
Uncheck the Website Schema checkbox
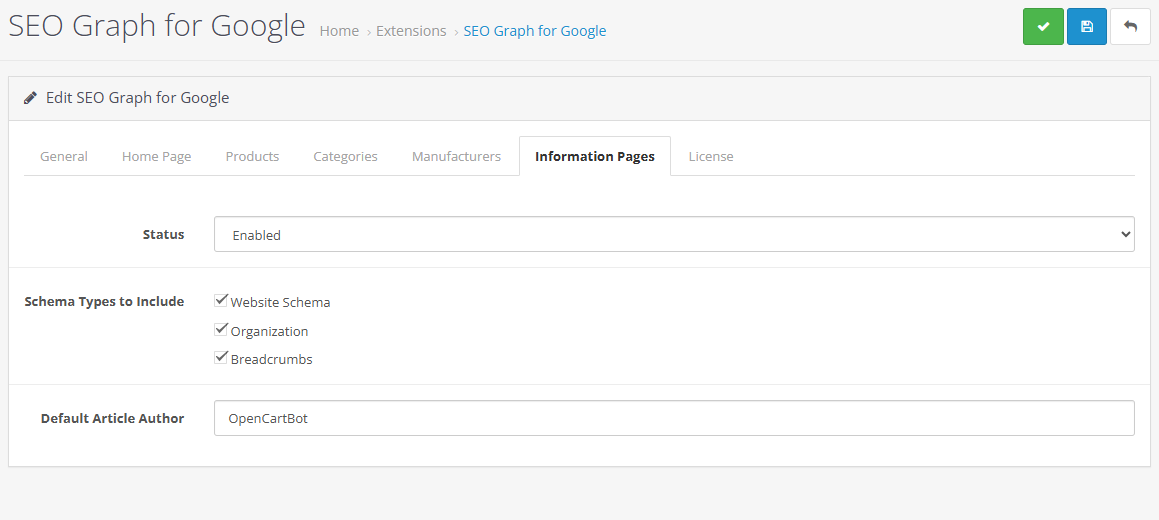point(222,300)
